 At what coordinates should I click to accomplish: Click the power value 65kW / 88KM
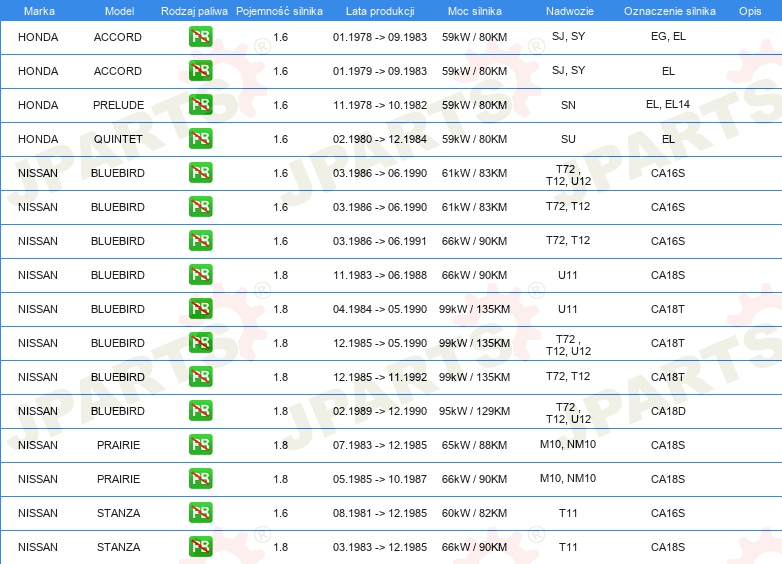click(x=474, y=445)
